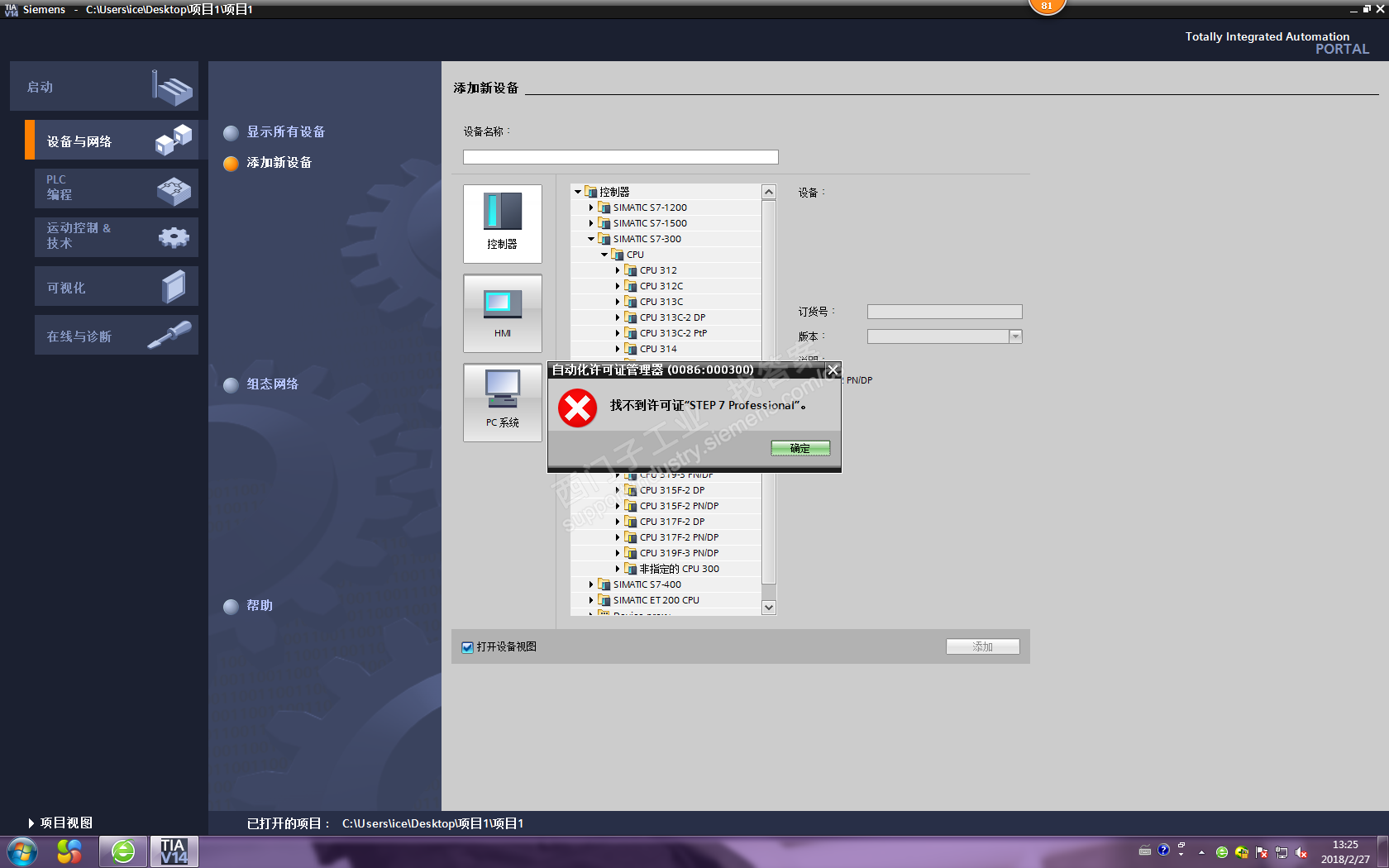The image size is (1389, 868).
Task: Close the 自动化许可证管理器 error dialog
Action: tap(833, 370)
